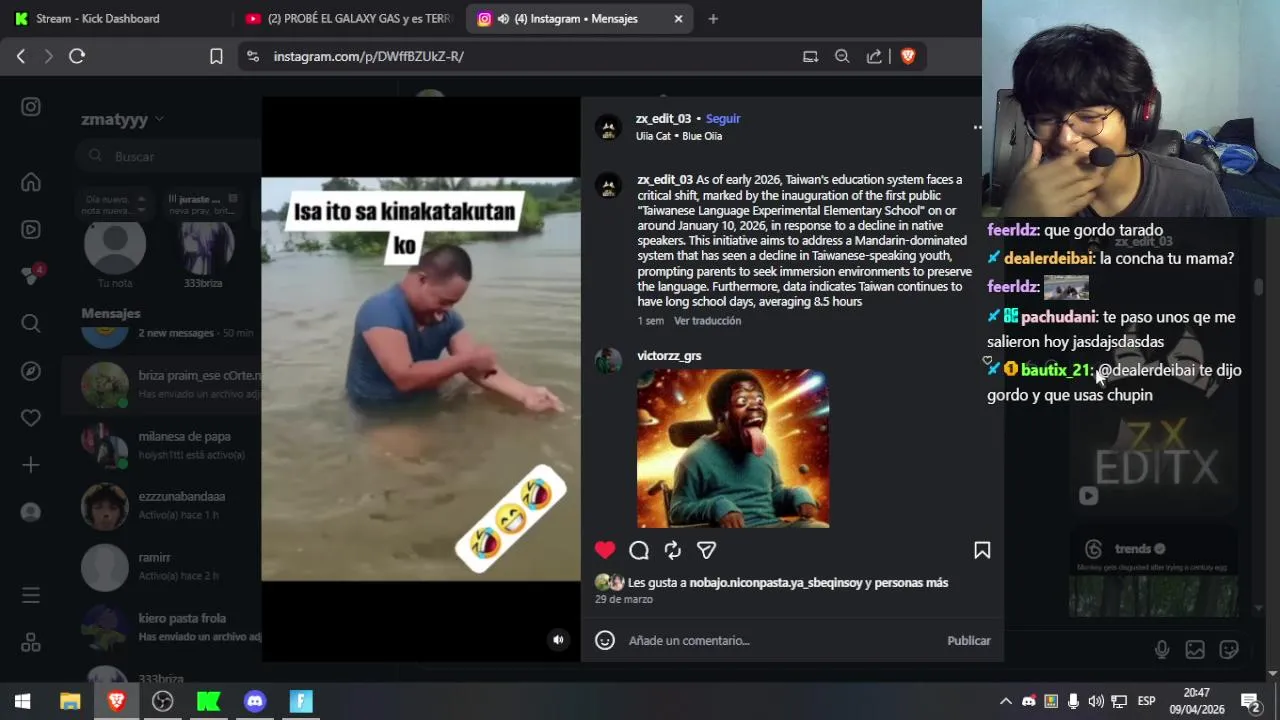Open Explore compass icon in sidebar
1280x720 pixels.
(x=31, y=371)
